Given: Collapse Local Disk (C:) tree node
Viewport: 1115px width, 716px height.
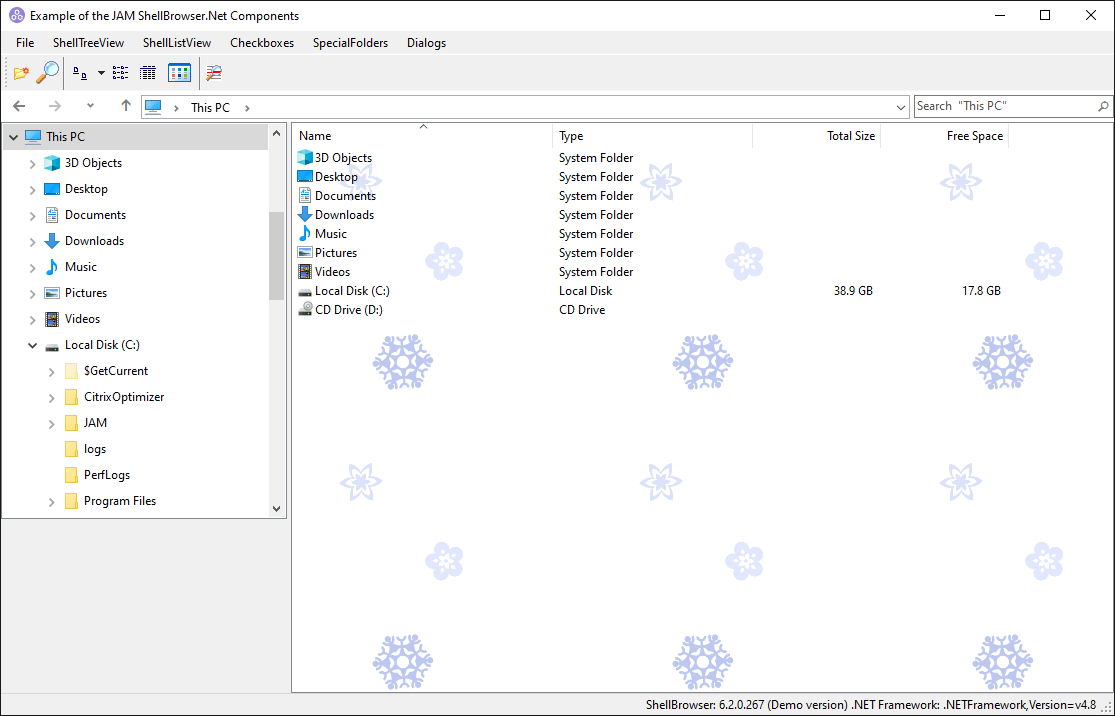Looking at the screenshot, I should [33, 345].
